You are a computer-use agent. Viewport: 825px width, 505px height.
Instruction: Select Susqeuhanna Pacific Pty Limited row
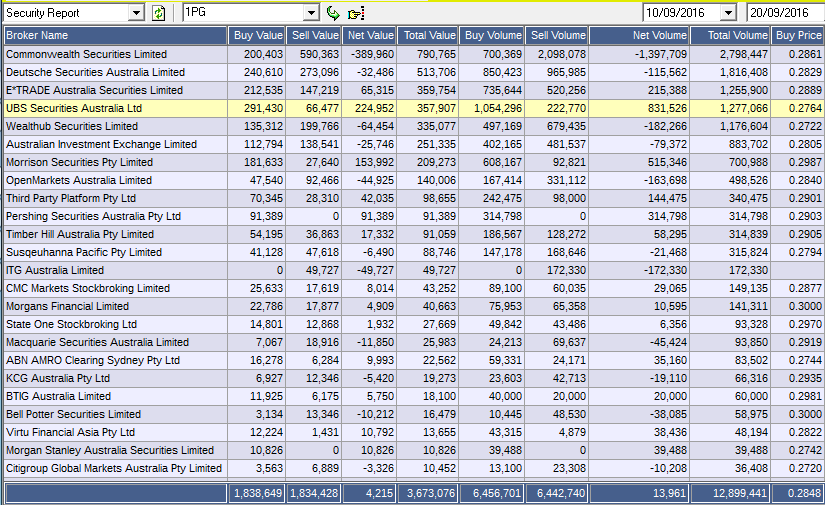point(412,252)
